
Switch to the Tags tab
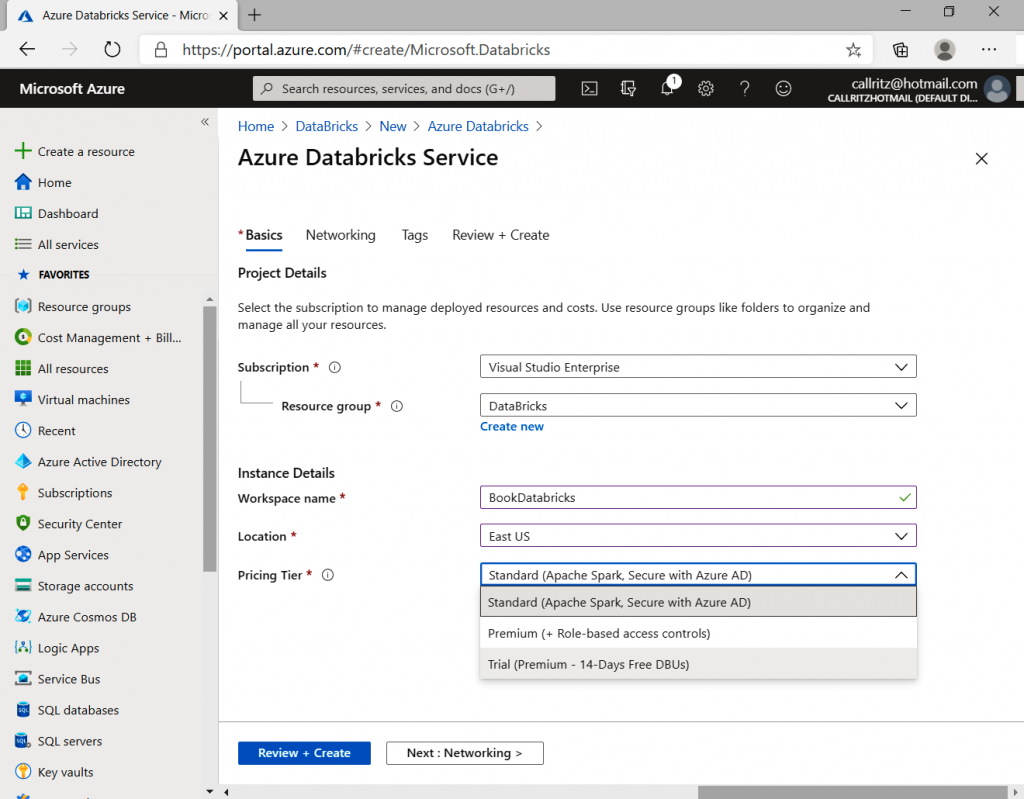click(414, 235)
